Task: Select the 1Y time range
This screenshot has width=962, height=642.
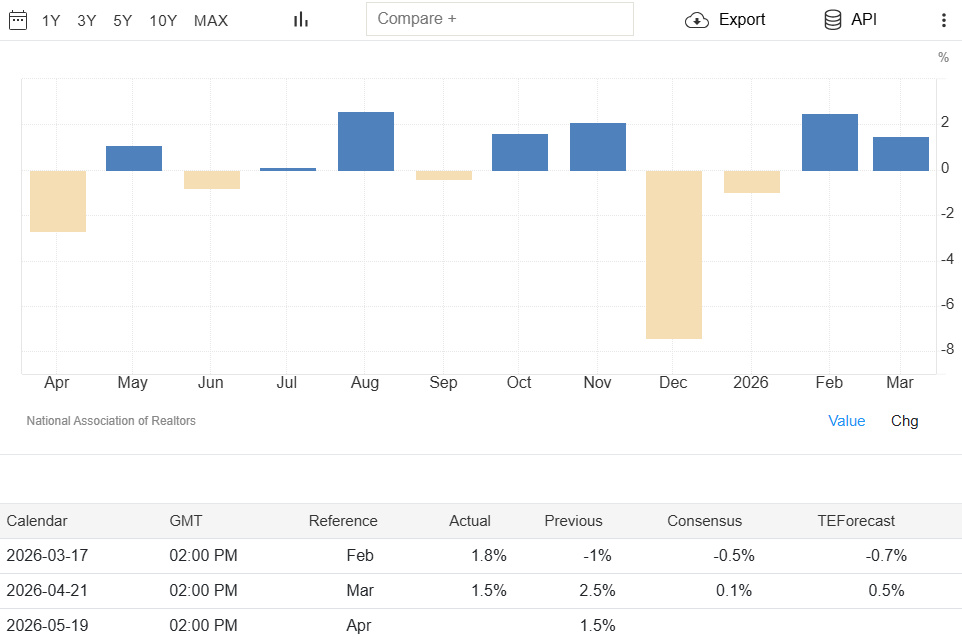Action: tap(51, 21)
